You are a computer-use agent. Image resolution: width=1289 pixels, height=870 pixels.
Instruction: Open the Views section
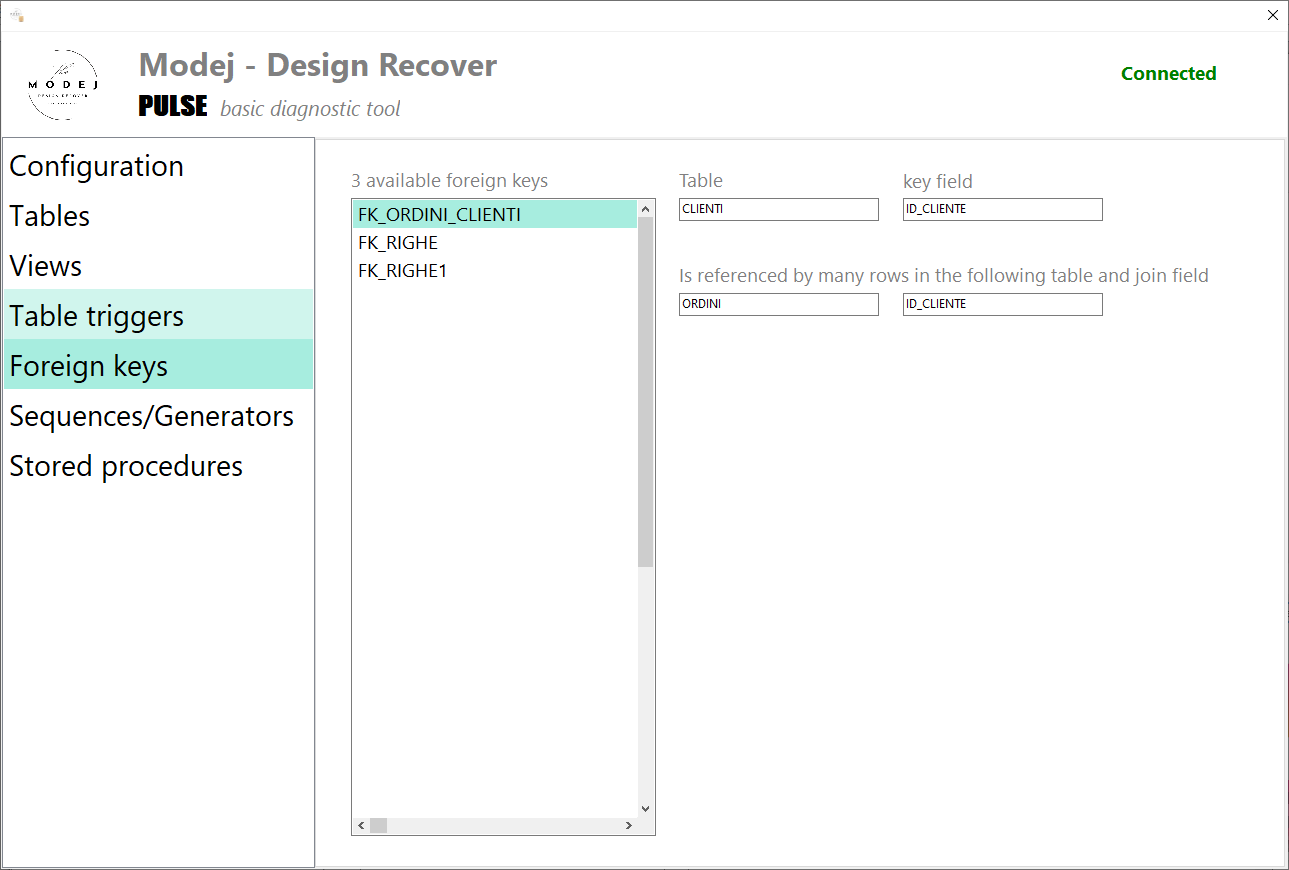[x=159, y=266]
